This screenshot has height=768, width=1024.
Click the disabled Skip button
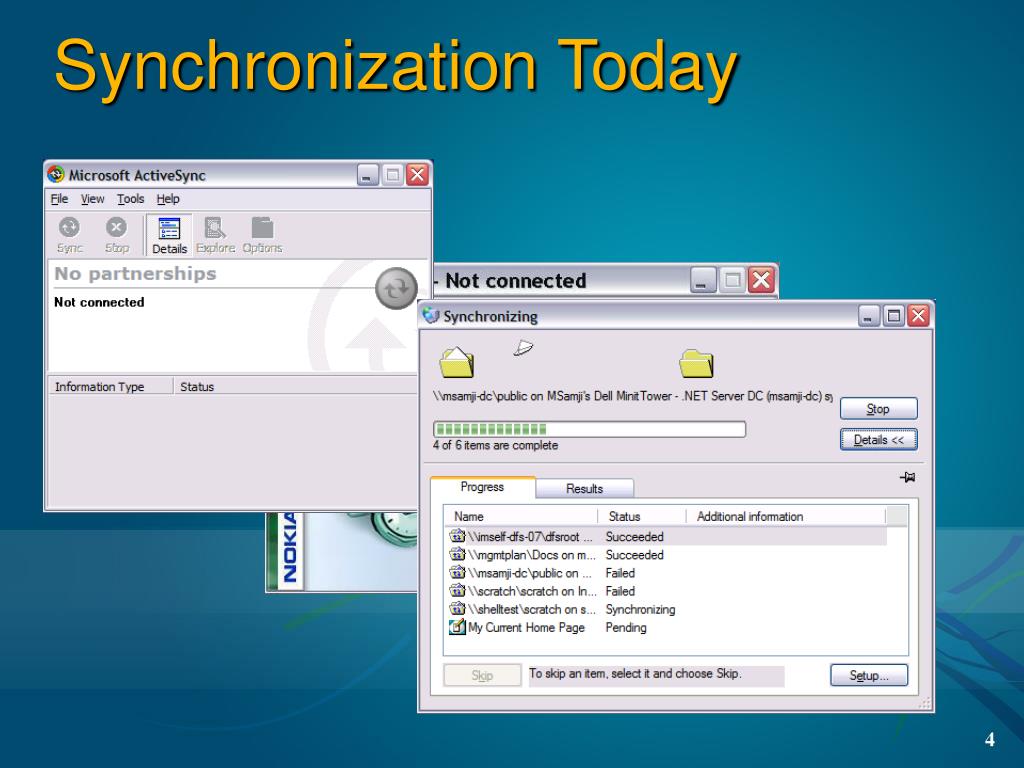pyautogui.click(x=482, y=675)
